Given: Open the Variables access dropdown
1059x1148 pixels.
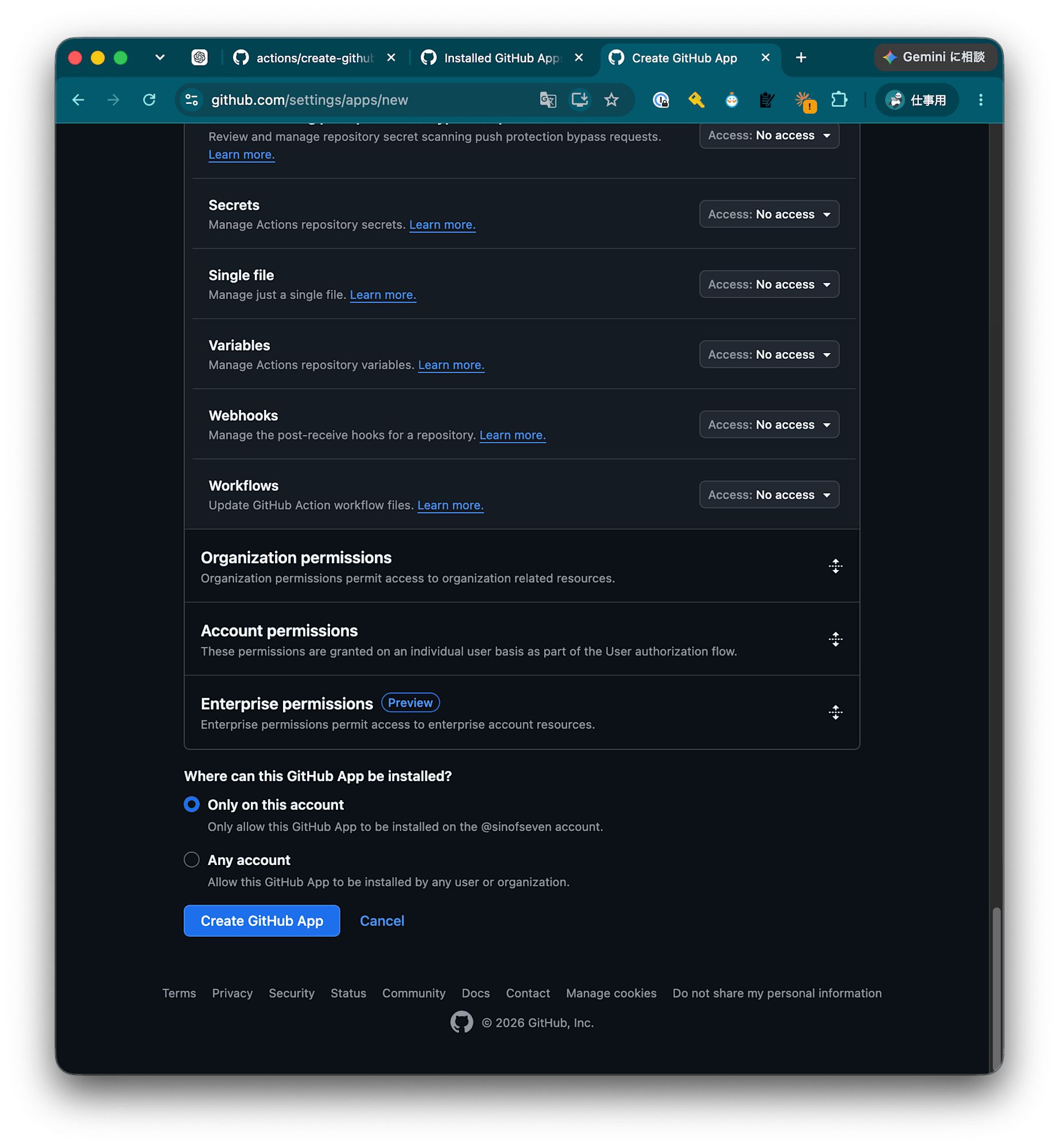Looking at the screenshot, I should [768, 354].
